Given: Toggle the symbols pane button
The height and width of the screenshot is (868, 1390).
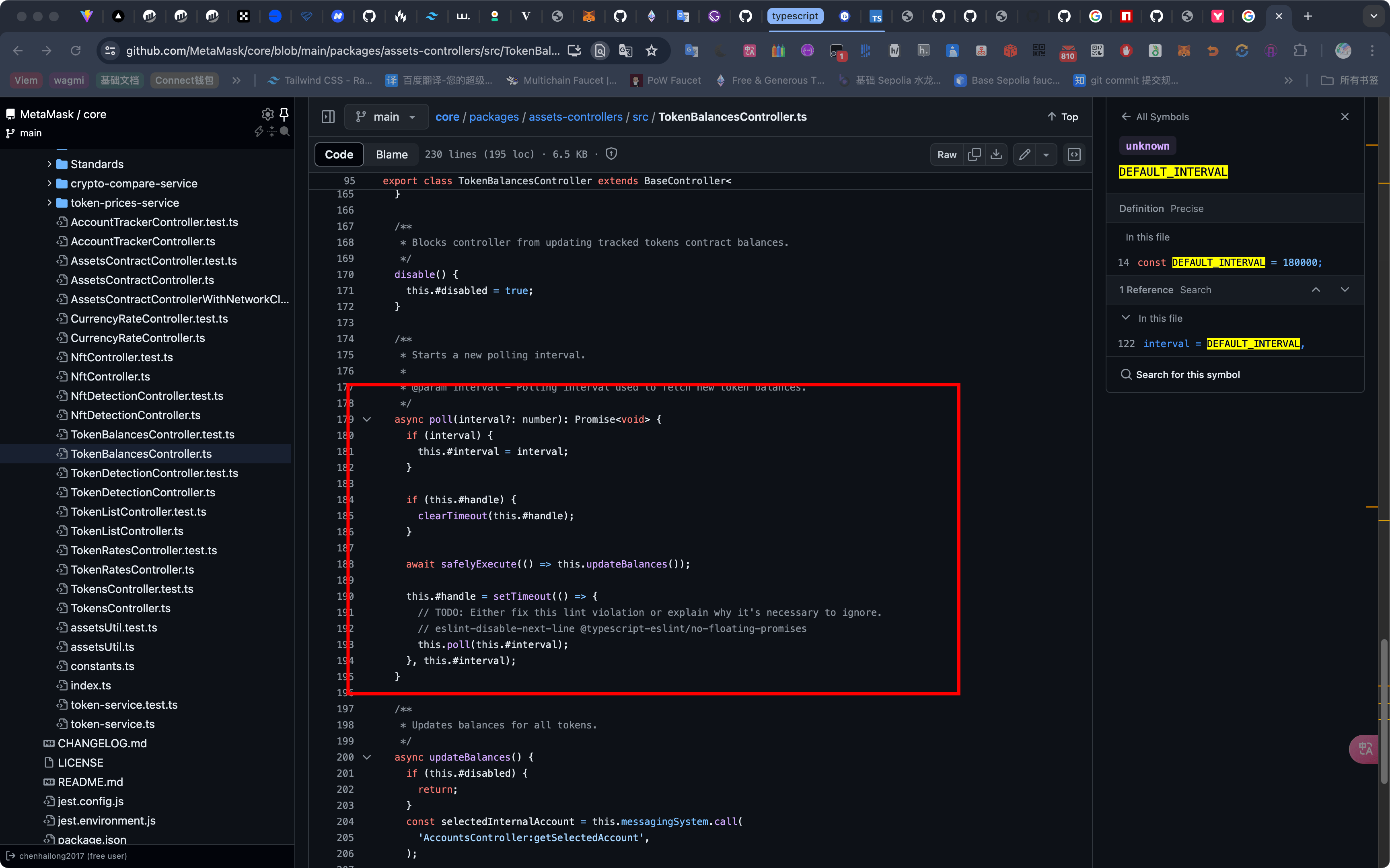Looking at the screenshot, I should coord(1074,154).
